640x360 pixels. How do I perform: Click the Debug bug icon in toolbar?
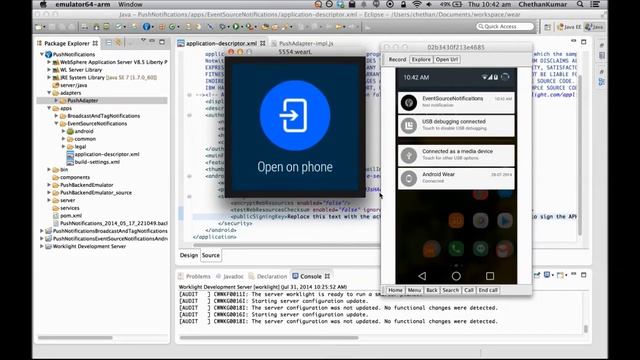click(x=223, y=27)
